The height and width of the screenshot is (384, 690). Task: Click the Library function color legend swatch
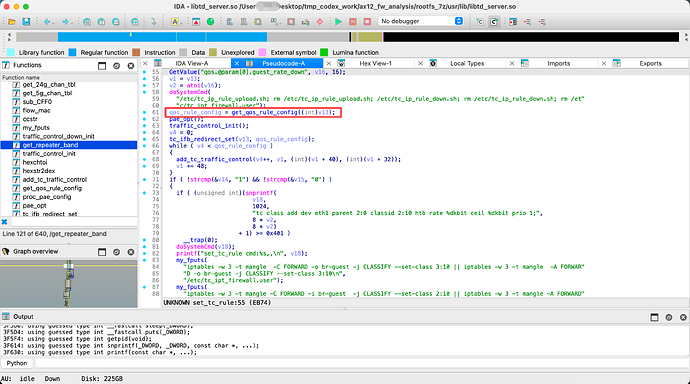click(11, 52)
